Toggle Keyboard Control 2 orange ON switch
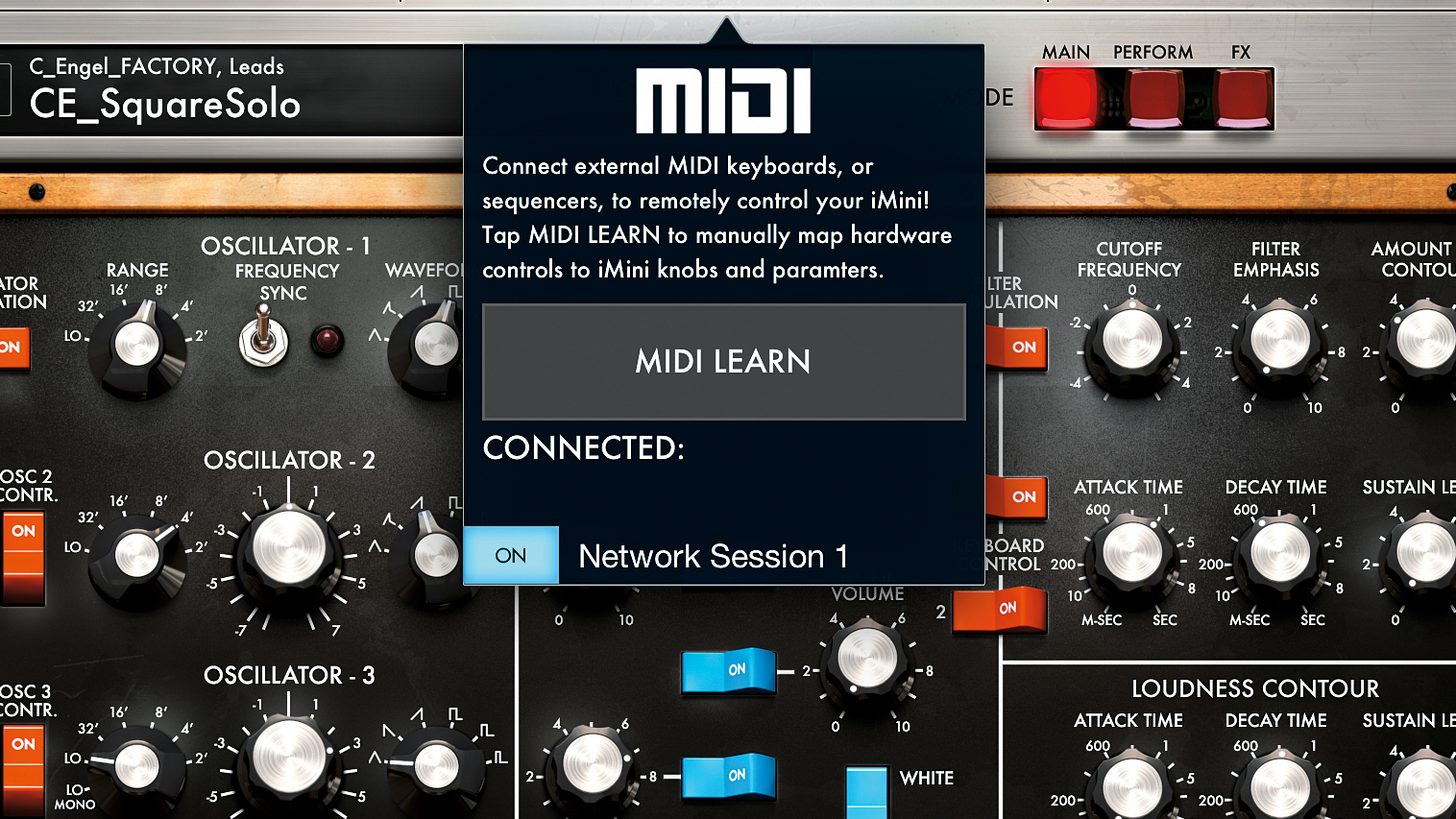 [1000, 610]
